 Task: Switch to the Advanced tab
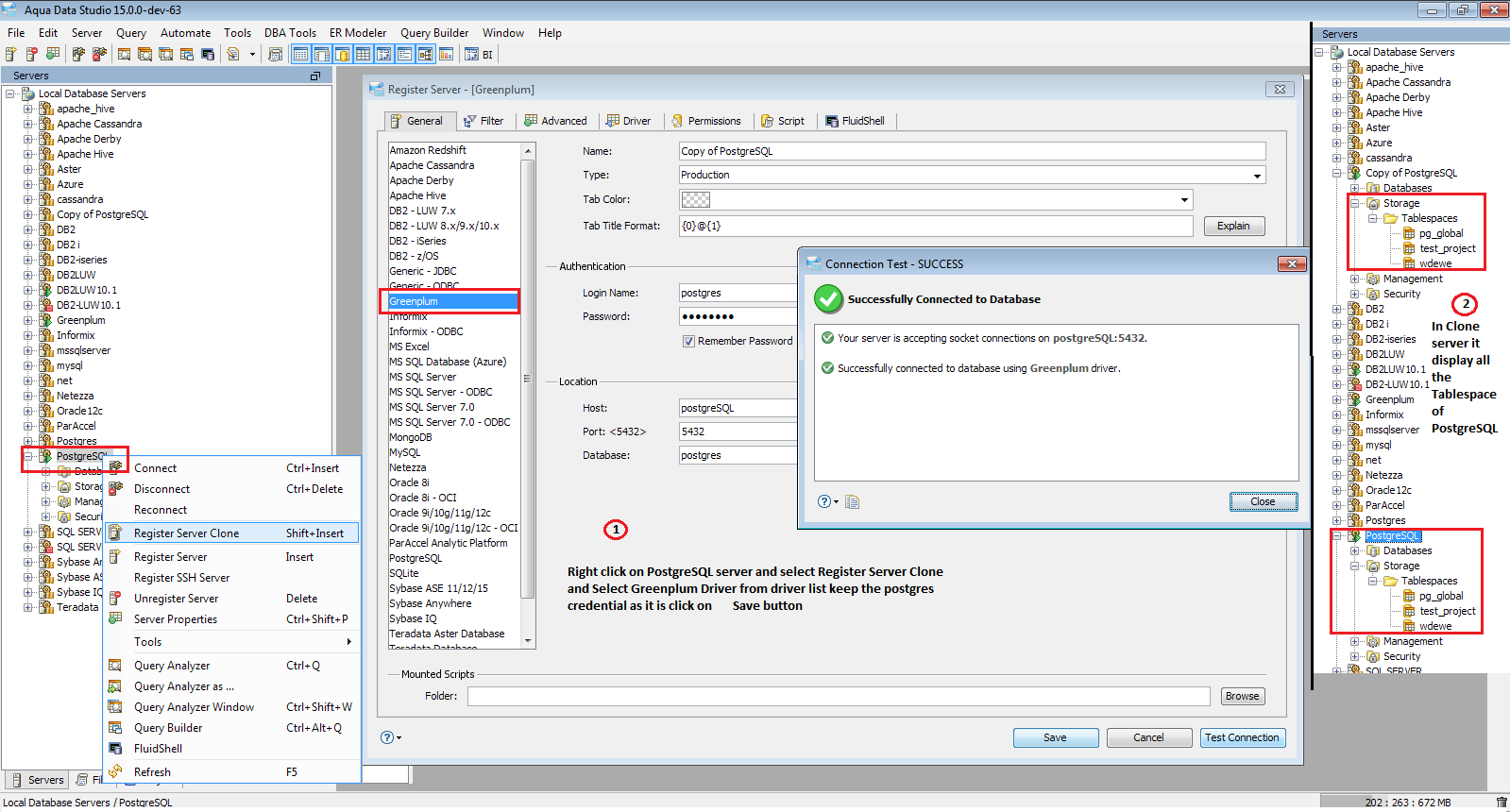(x=556, y=121)
